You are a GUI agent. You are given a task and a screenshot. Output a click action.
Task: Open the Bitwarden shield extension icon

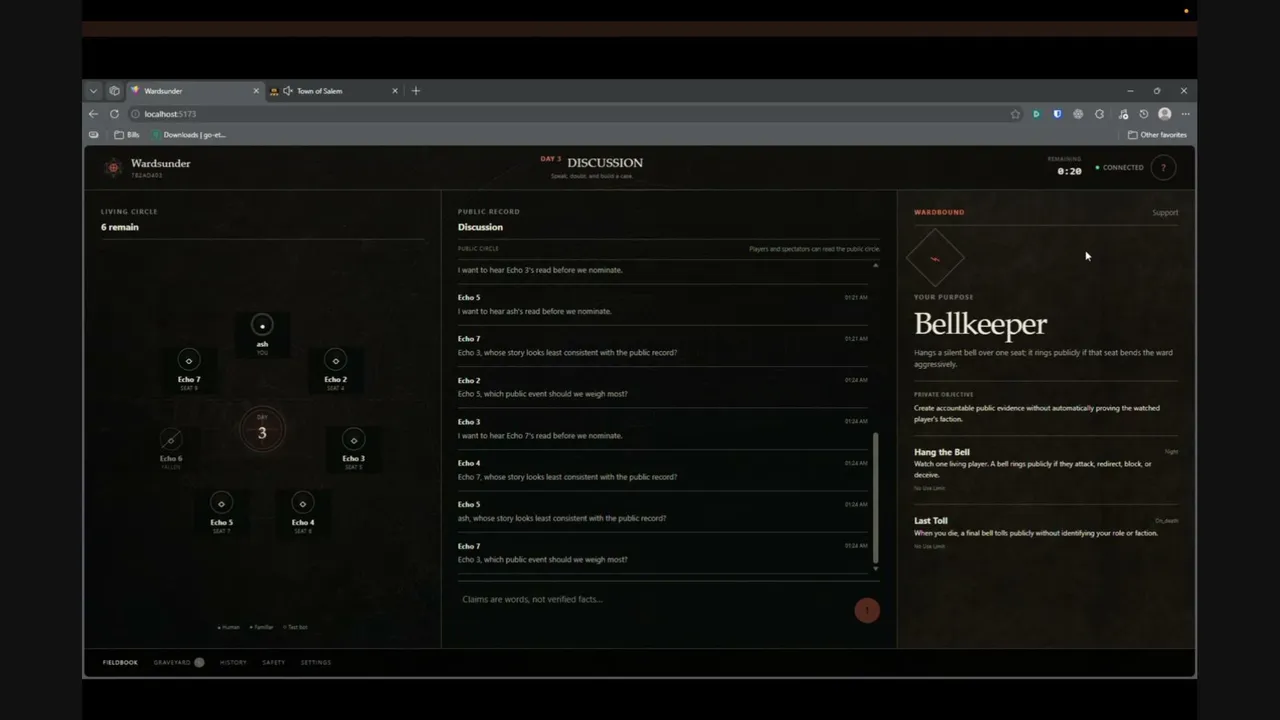tap(1057, 114)
